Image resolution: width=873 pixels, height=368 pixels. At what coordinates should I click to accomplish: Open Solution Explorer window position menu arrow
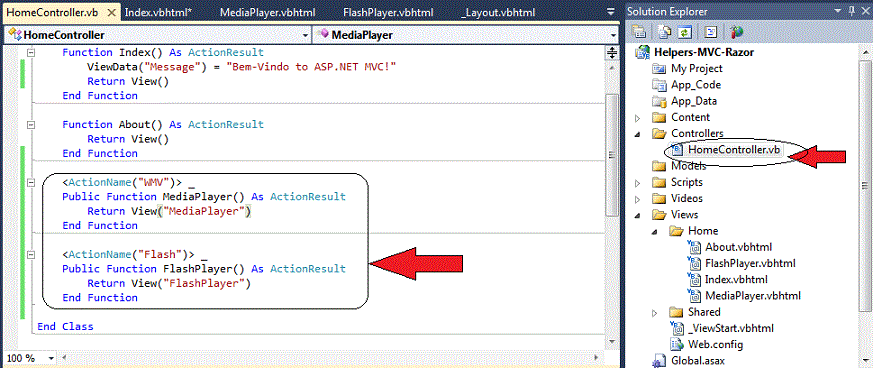click(838, 12)
